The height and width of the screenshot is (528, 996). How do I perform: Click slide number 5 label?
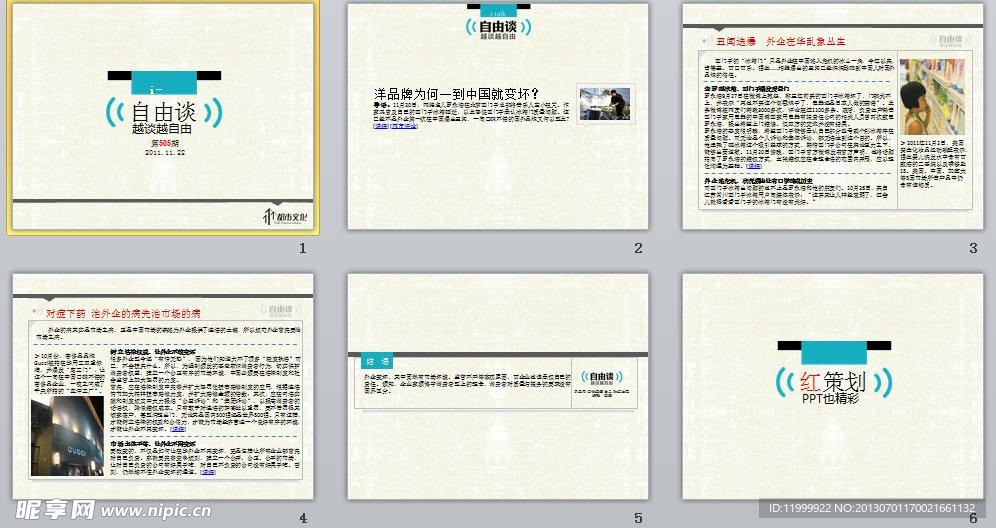click(638, 518)
